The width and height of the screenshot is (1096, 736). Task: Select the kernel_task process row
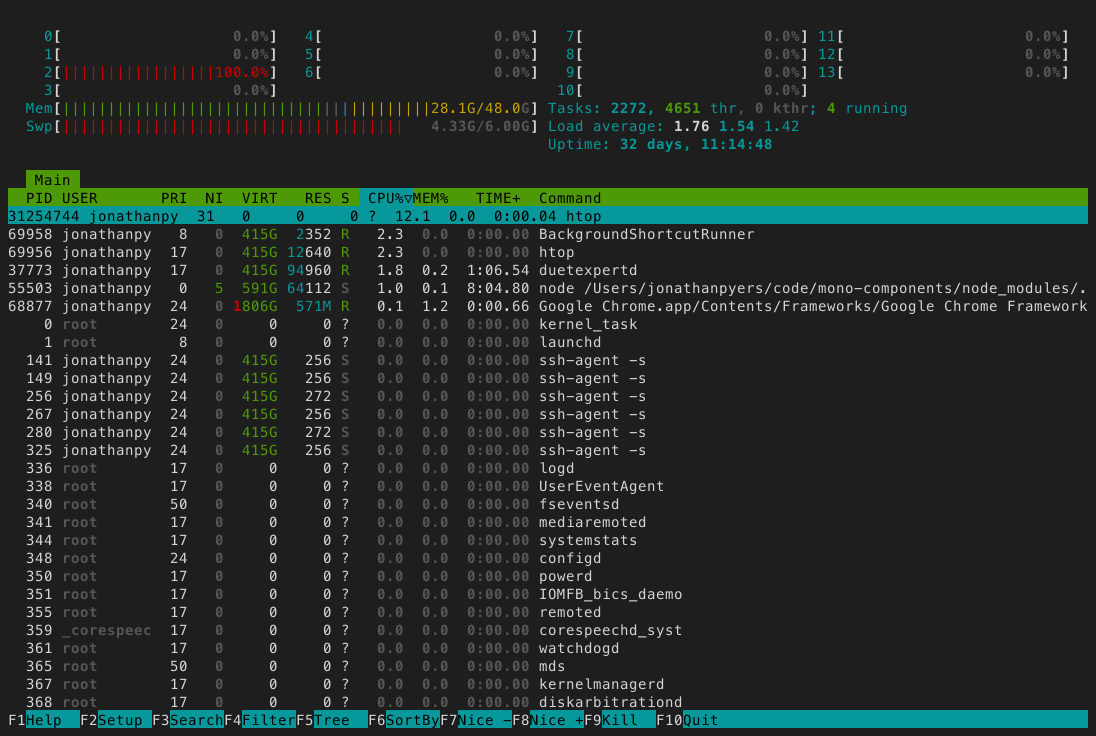(x=400, y=324)
